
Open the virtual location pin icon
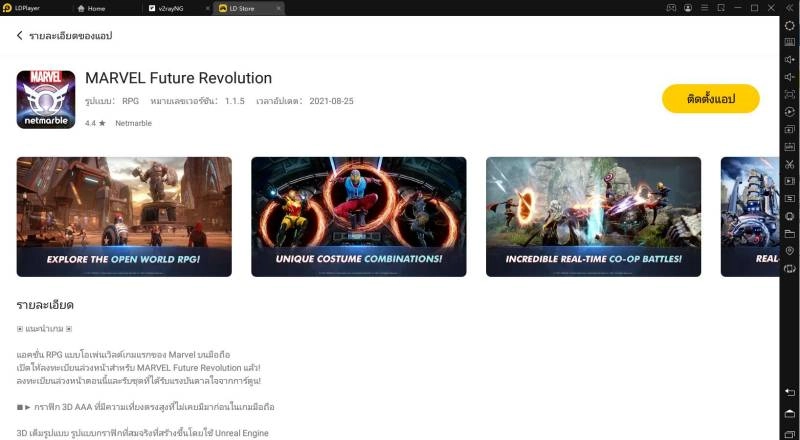pos(789,251)
